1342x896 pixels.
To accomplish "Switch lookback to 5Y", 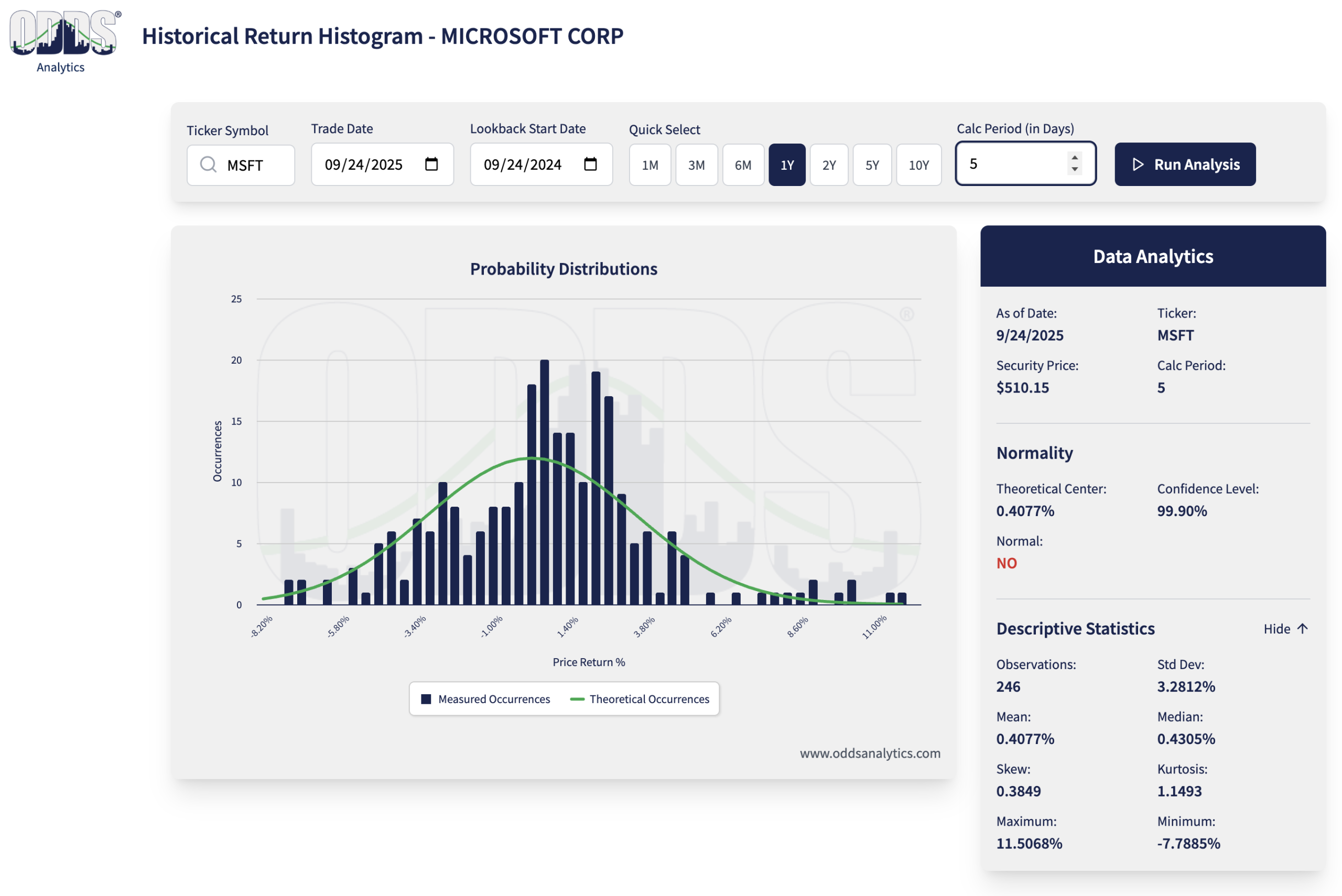I will (872, 165).
